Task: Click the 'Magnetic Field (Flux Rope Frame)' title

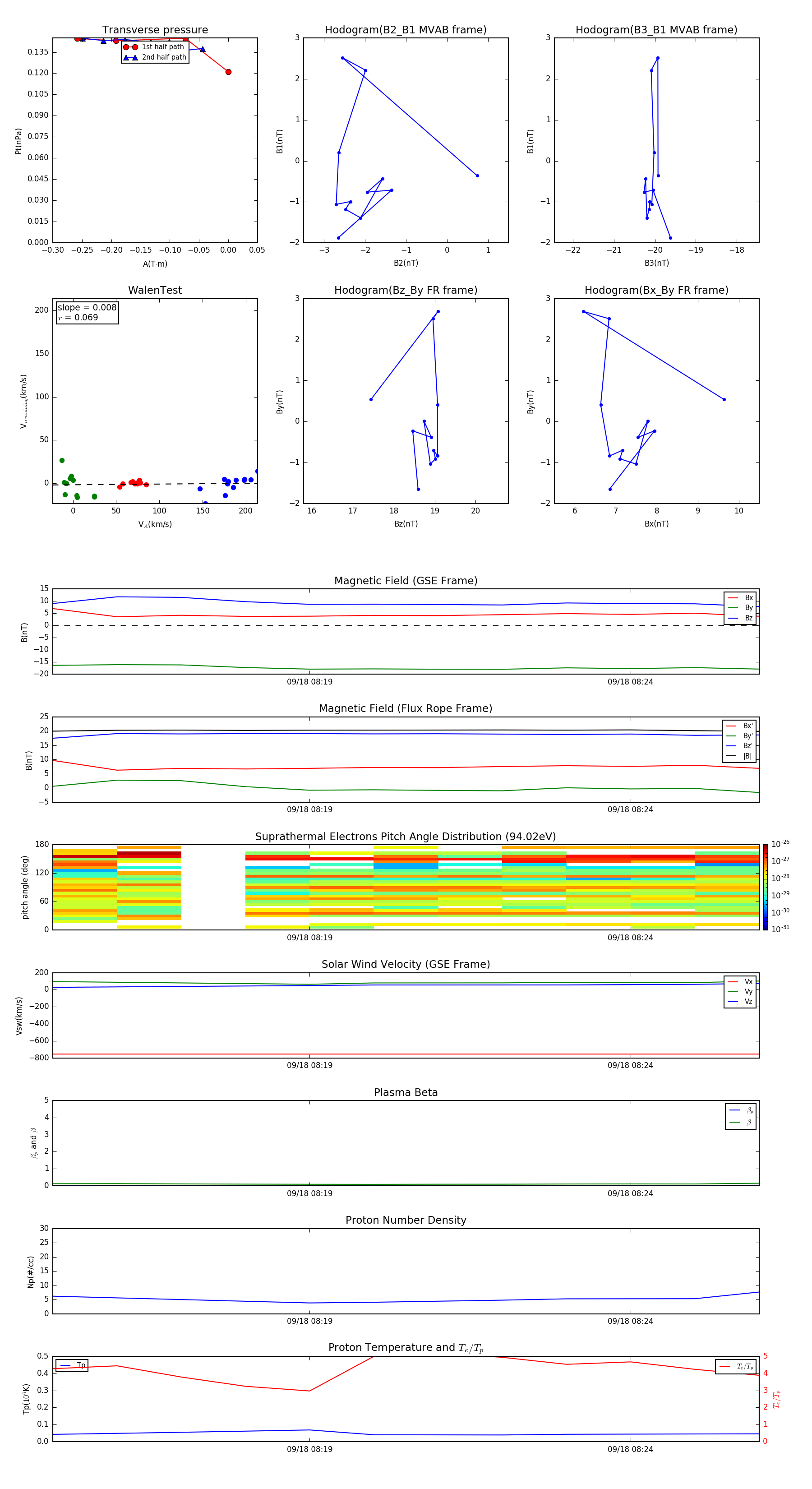Action: coord(406,709)
